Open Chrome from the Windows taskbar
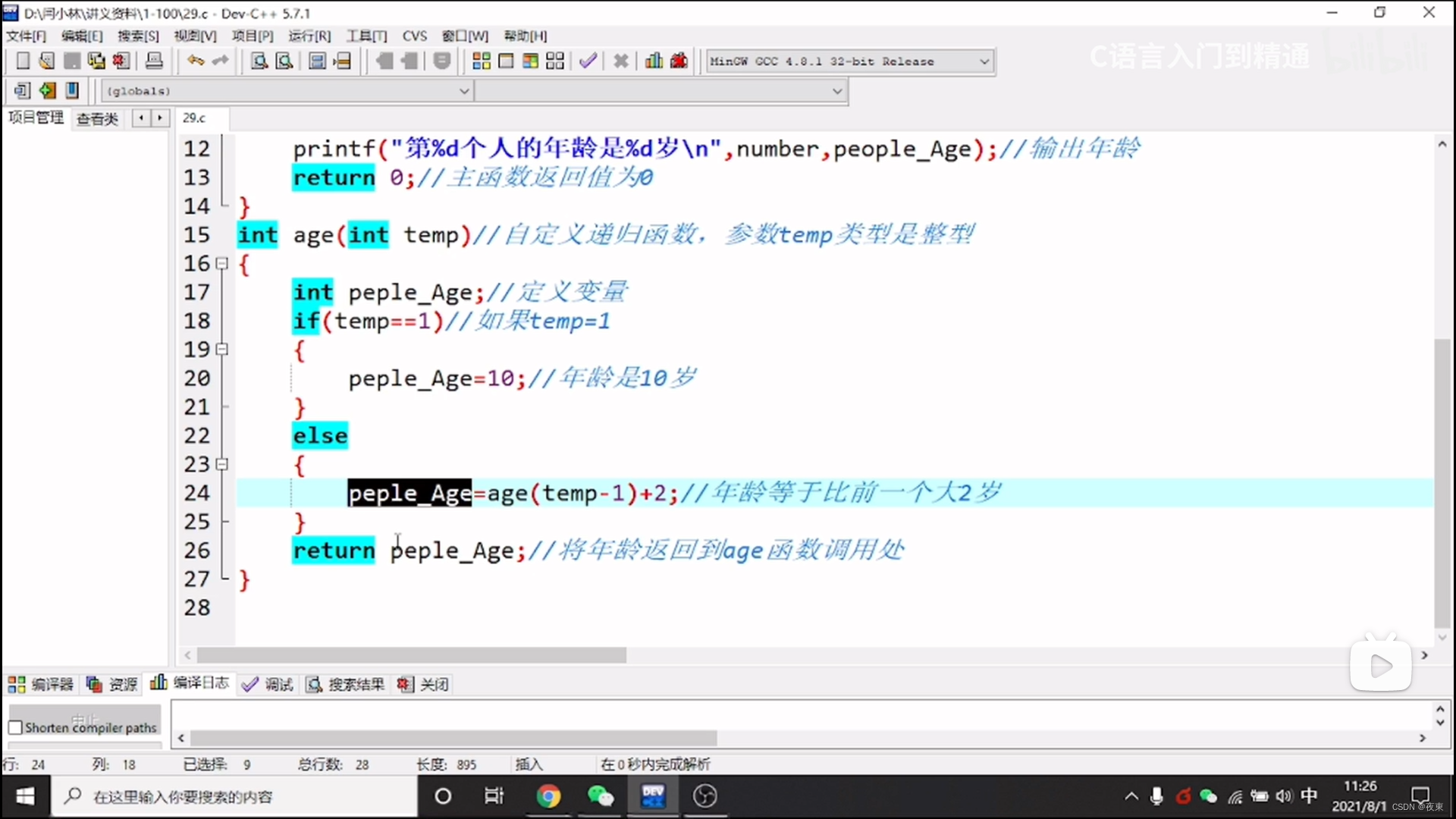Image resolution: width=1456 pixels, height=819 pixels. pos(548,796)
